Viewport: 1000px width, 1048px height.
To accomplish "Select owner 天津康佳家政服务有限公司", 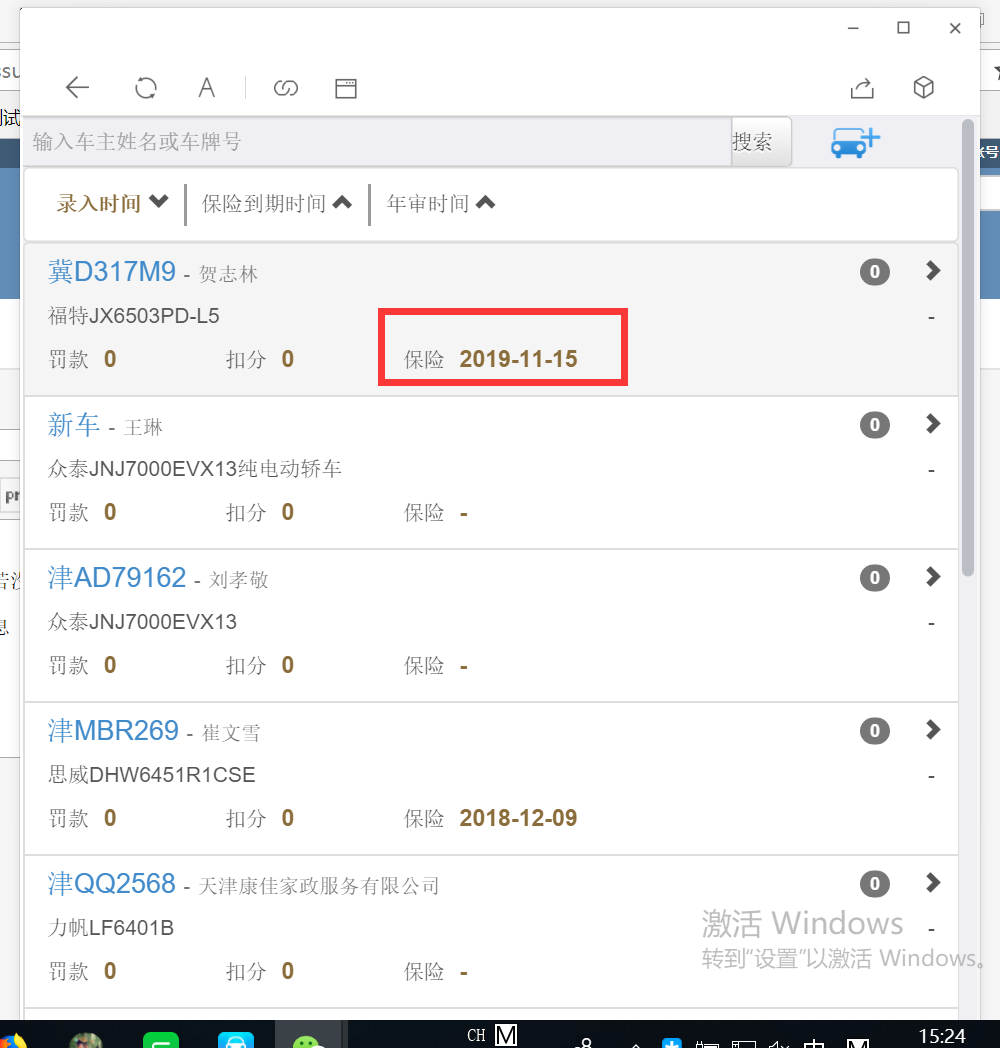I will tap(319, 886).
